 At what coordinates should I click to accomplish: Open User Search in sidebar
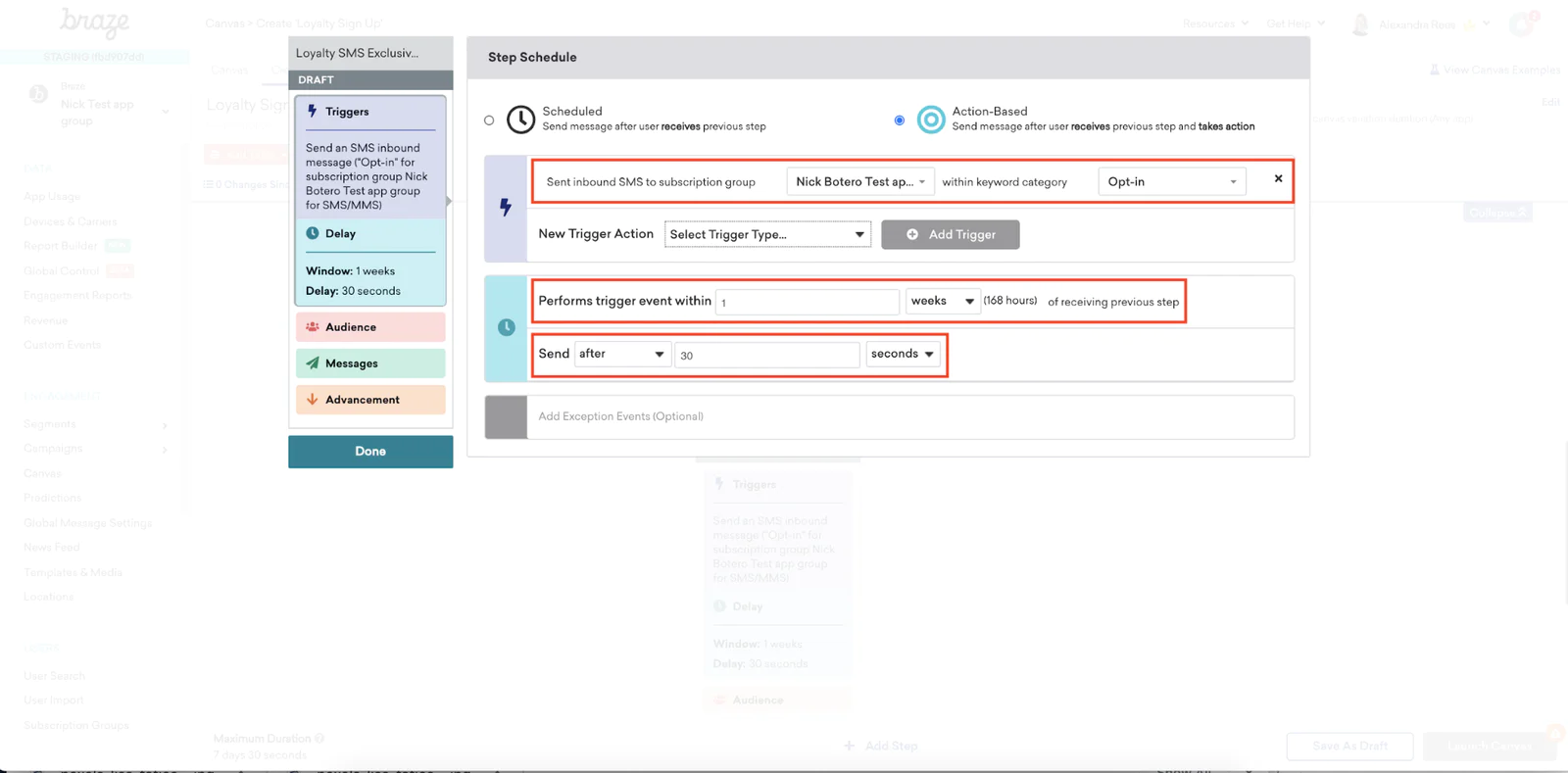pos(55,676)
